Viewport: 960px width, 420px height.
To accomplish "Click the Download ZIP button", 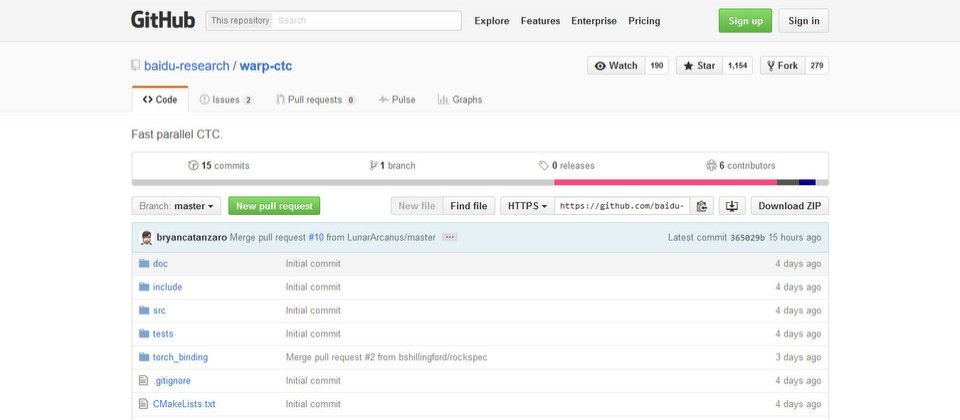I will point(790,206).
